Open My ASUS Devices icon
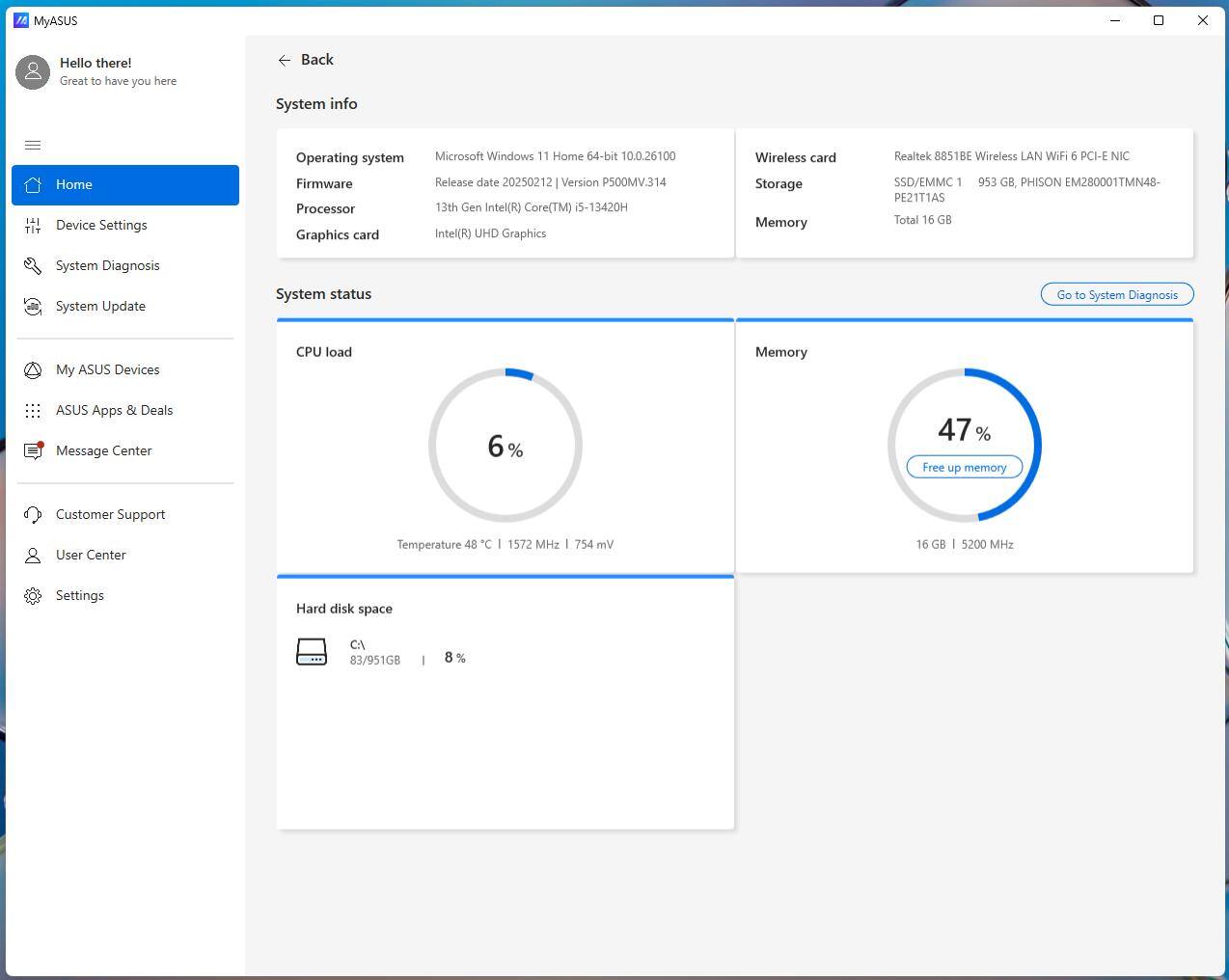The image size is (1229, 980). (33, 370)
